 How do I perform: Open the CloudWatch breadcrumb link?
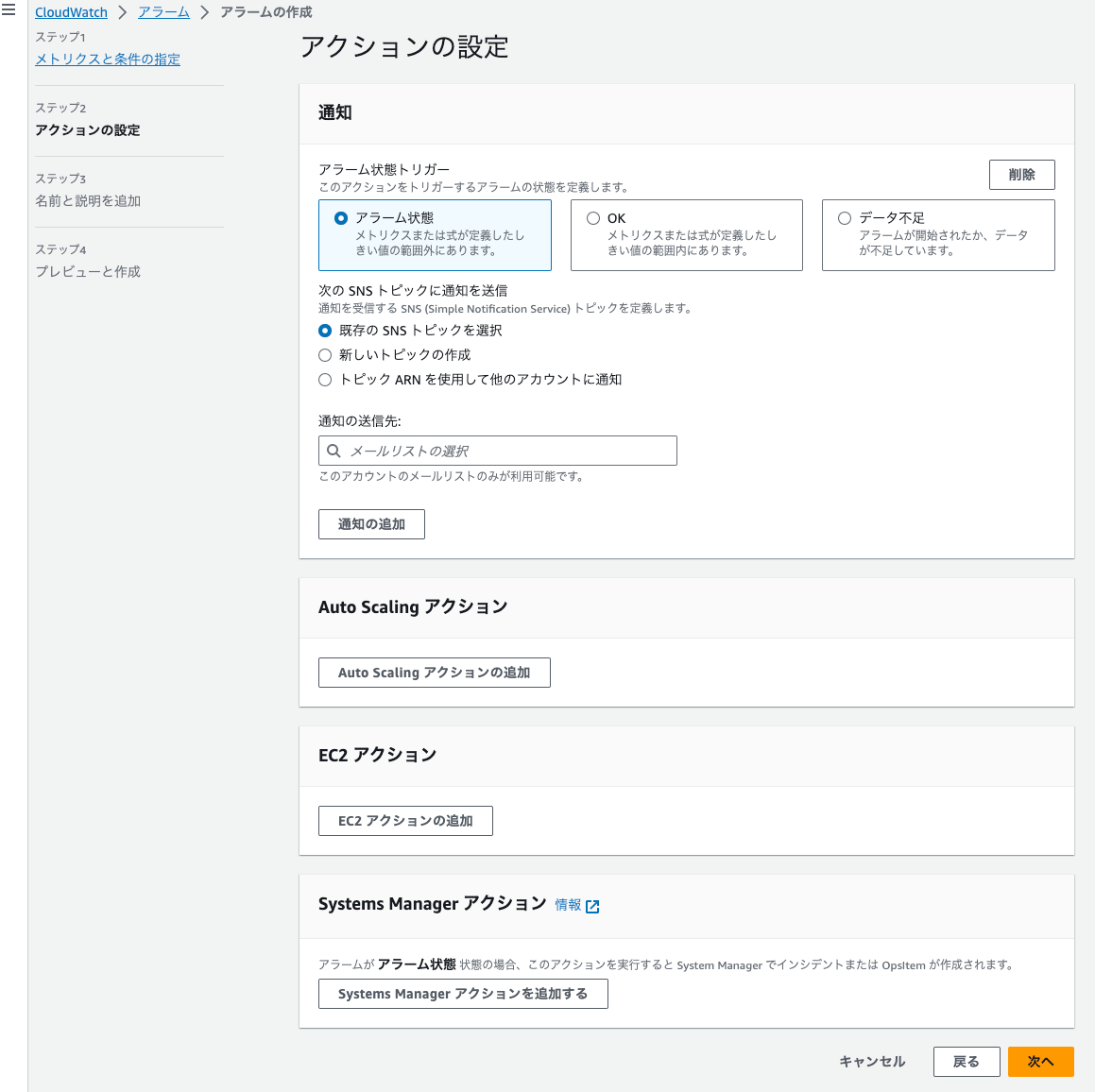pyautogui.click(x=71, y=12)
